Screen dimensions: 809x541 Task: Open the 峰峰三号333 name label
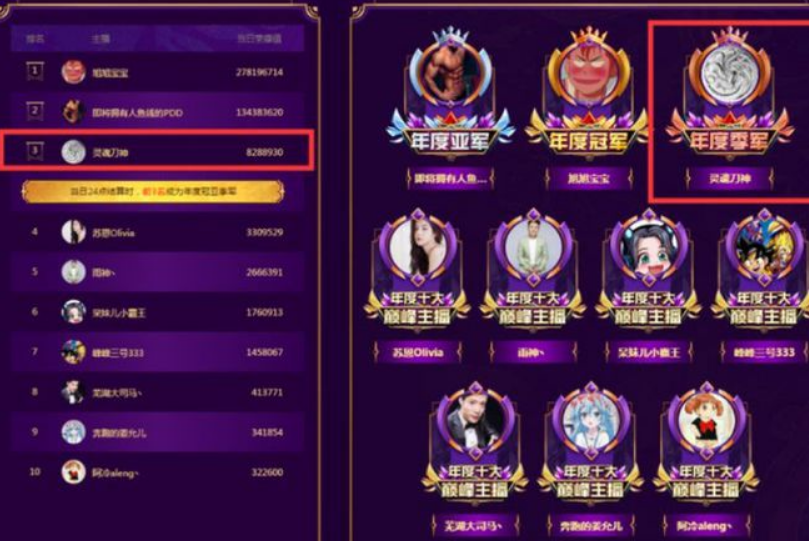point(764,353)
